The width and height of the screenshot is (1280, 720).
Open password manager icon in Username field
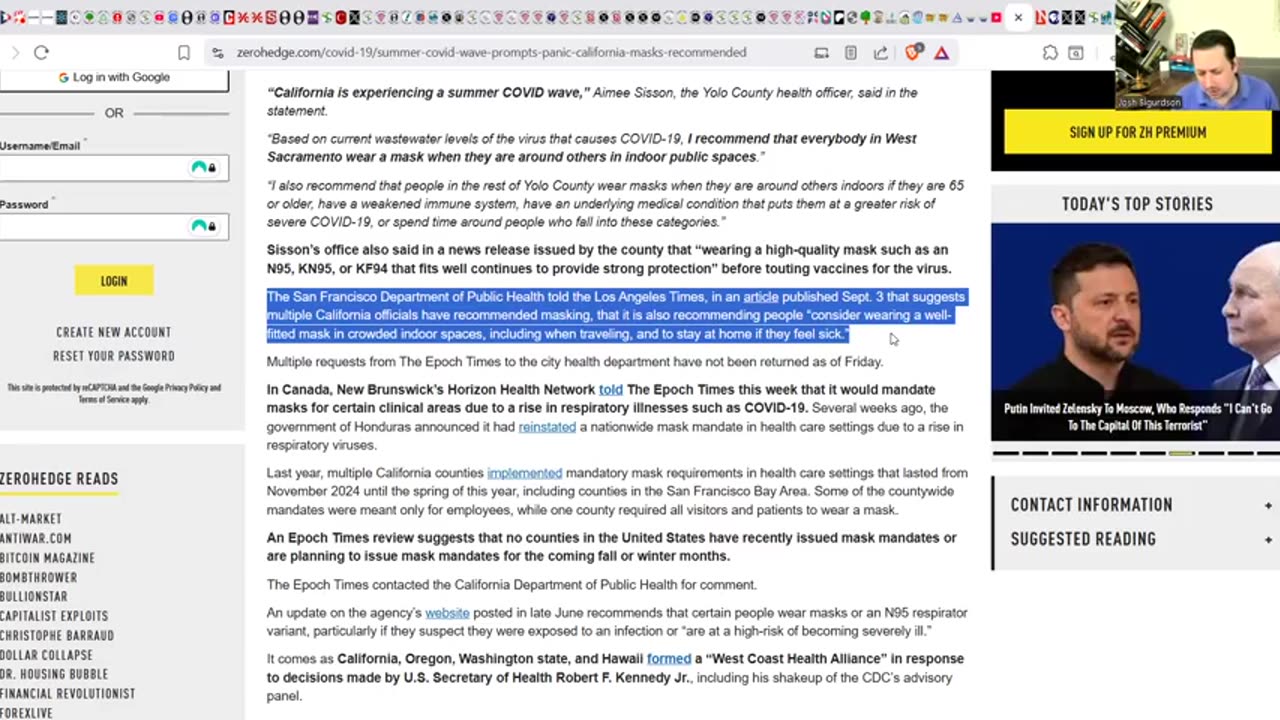204,168
